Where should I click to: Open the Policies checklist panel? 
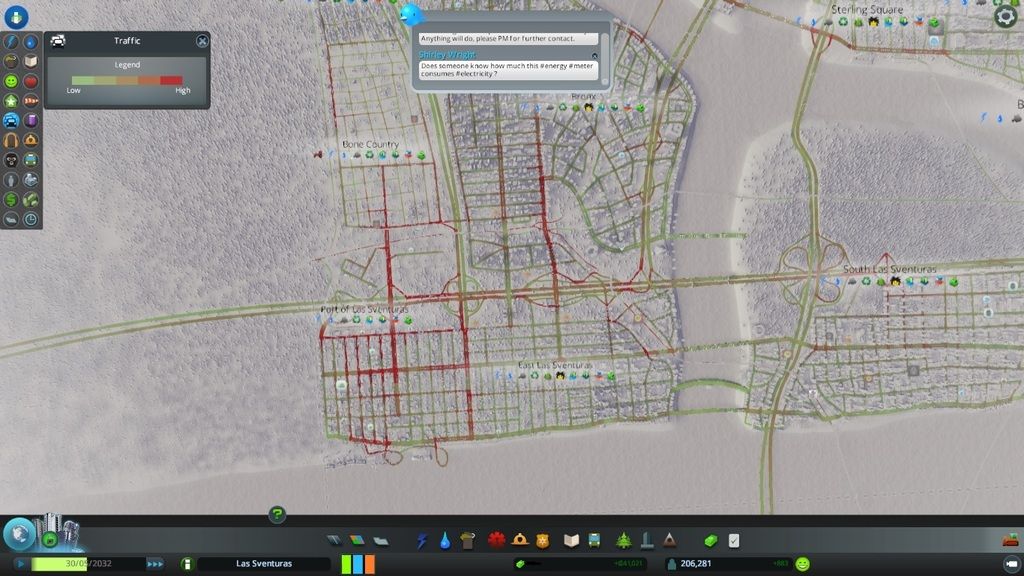pyautogui.click(x=734, y=541)
